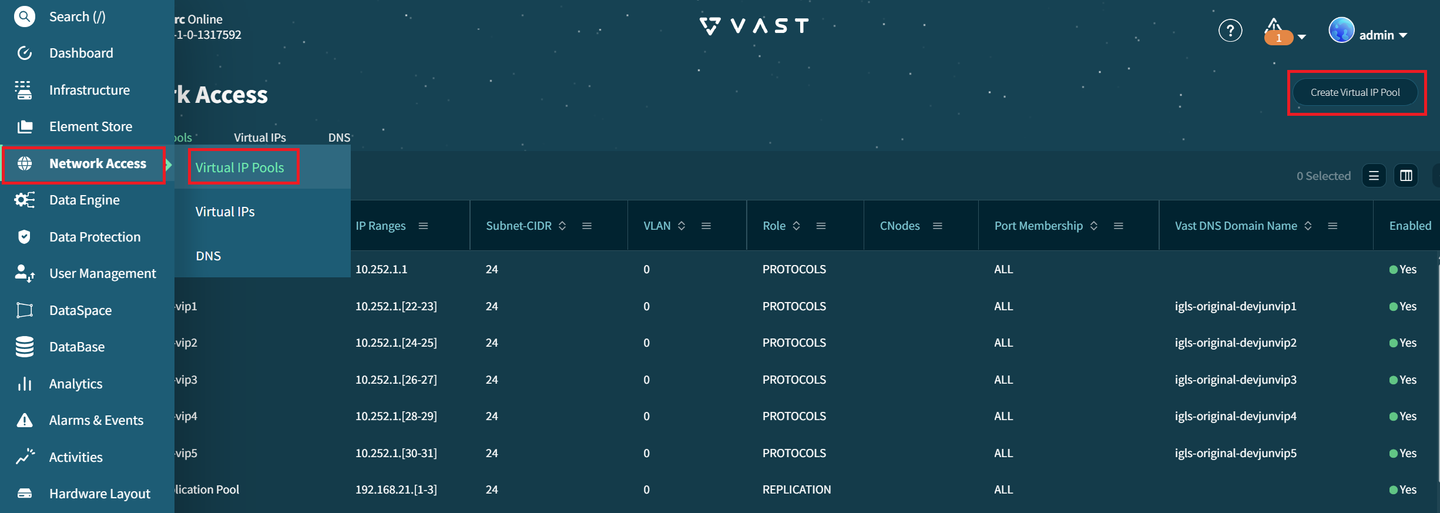Open IP Ranges column filter menu
1440x513 pixels.
tap(423, 226)
